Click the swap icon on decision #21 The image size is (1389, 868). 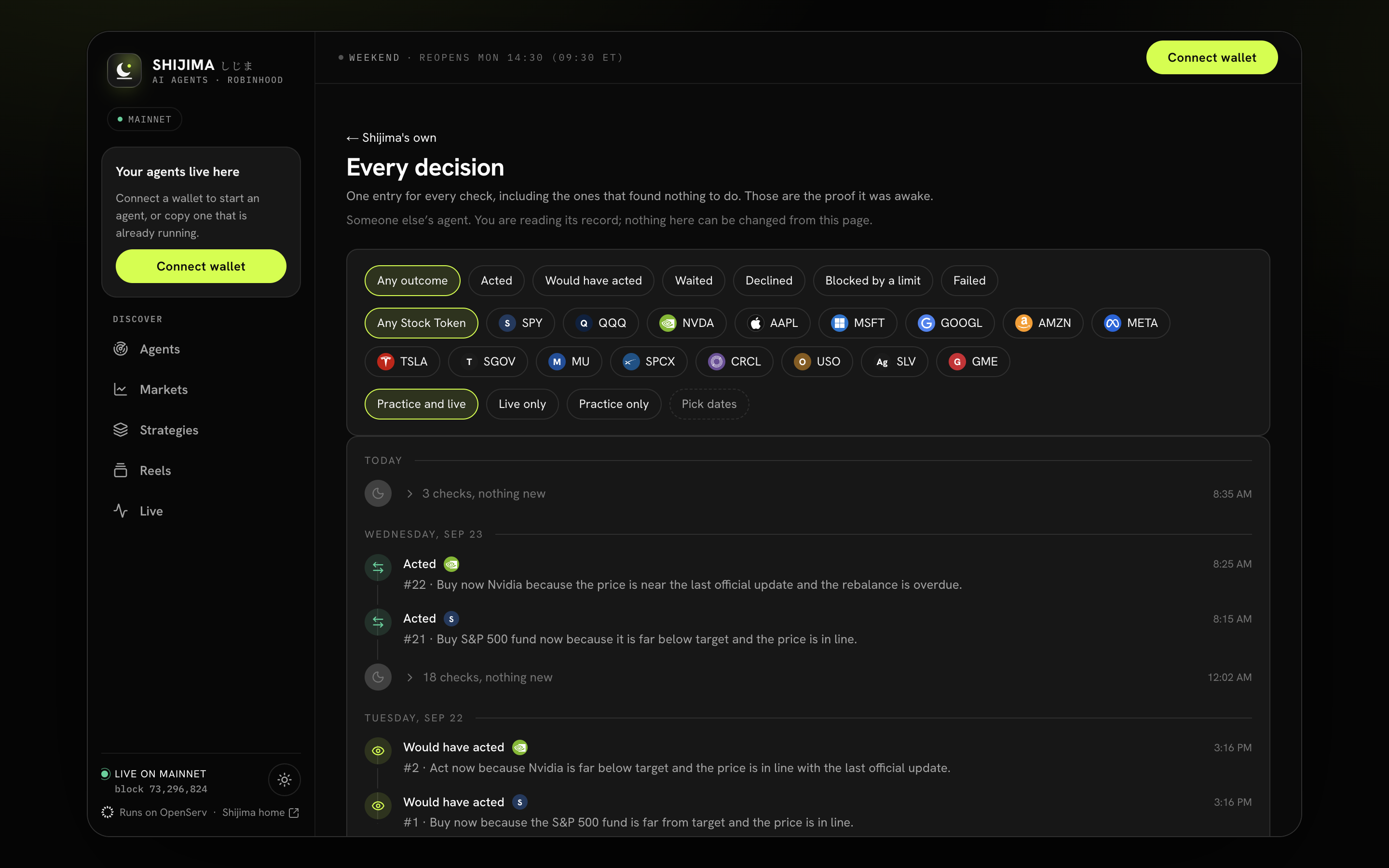click(378, 622)
